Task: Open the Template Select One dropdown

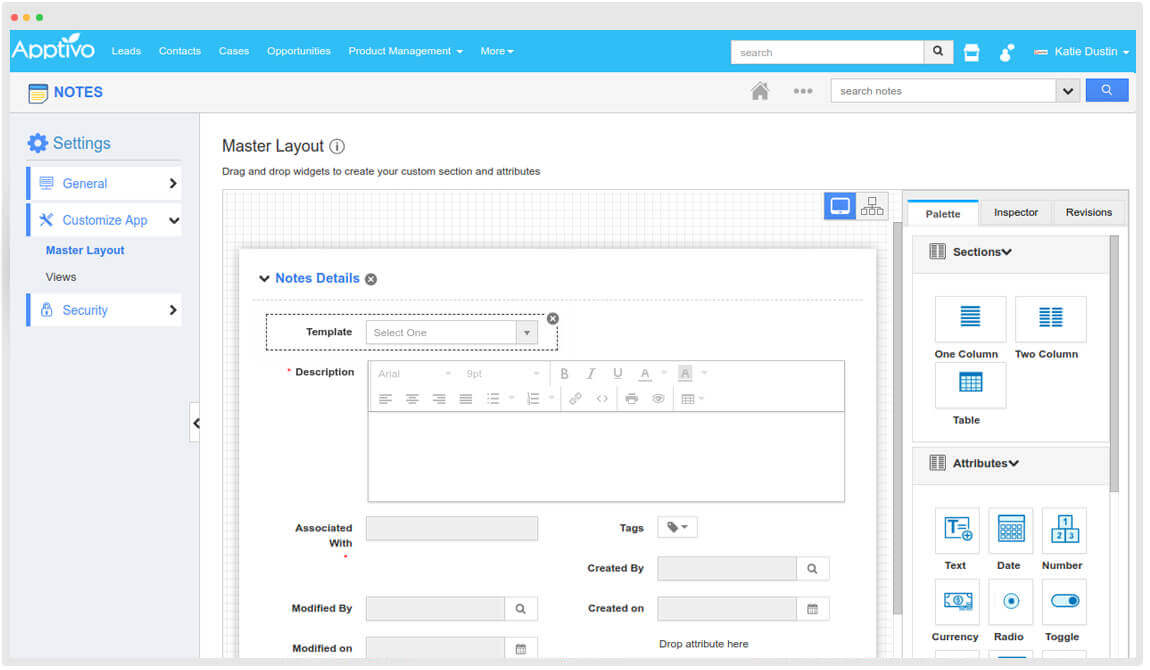Action: (452, 333)
